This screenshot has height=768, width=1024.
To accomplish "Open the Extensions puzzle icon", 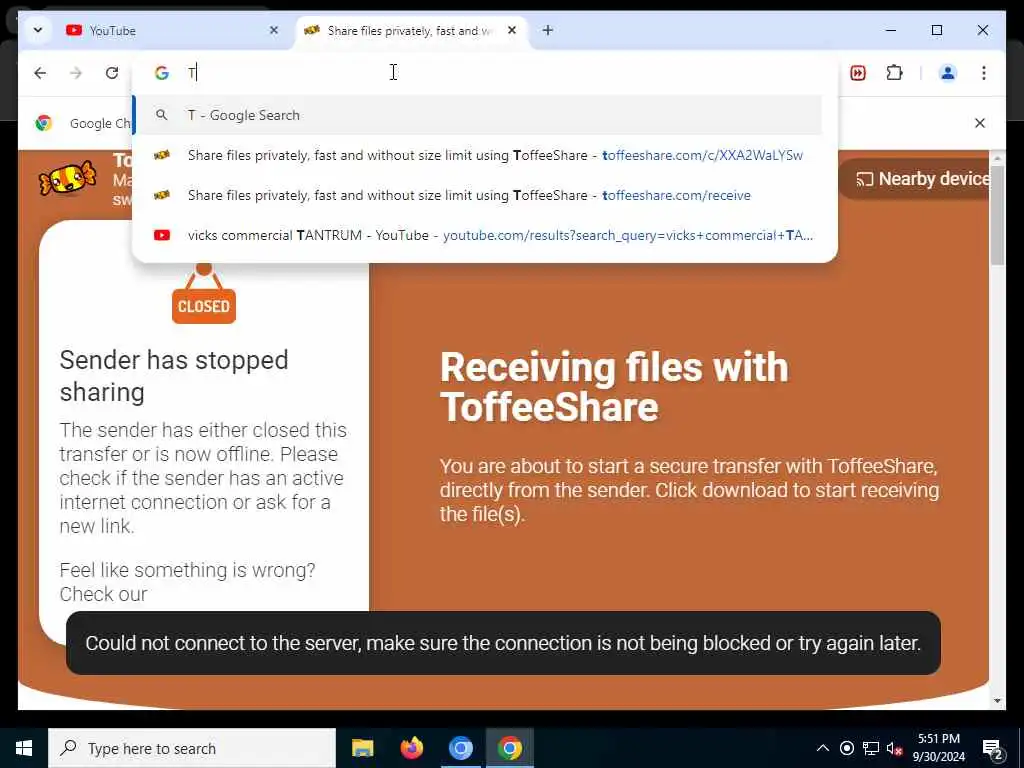I will 894,73.
